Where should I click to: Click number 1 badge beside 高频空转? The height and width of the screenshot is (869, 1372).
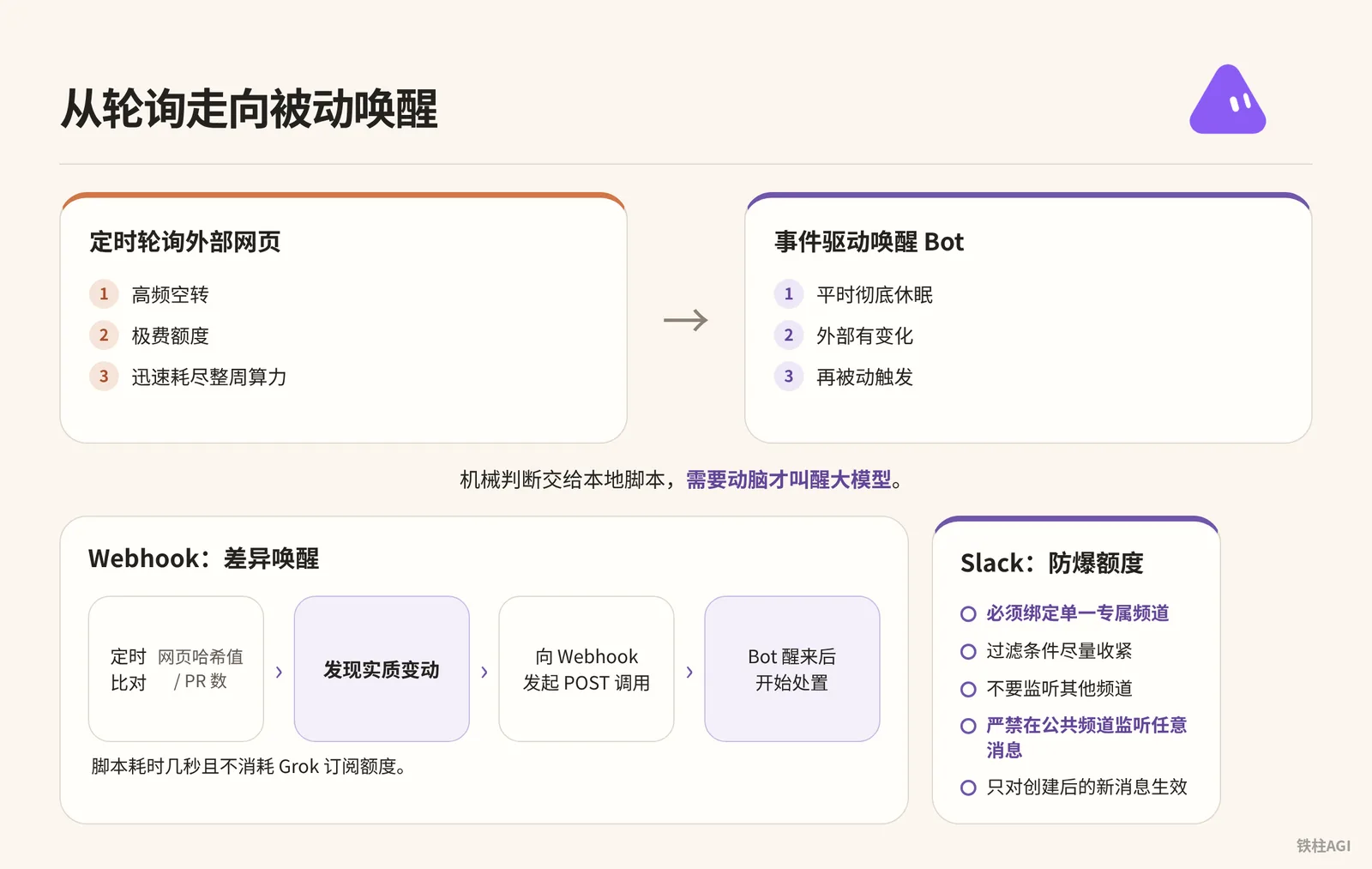pyautogui.click(x=104, y=294)
